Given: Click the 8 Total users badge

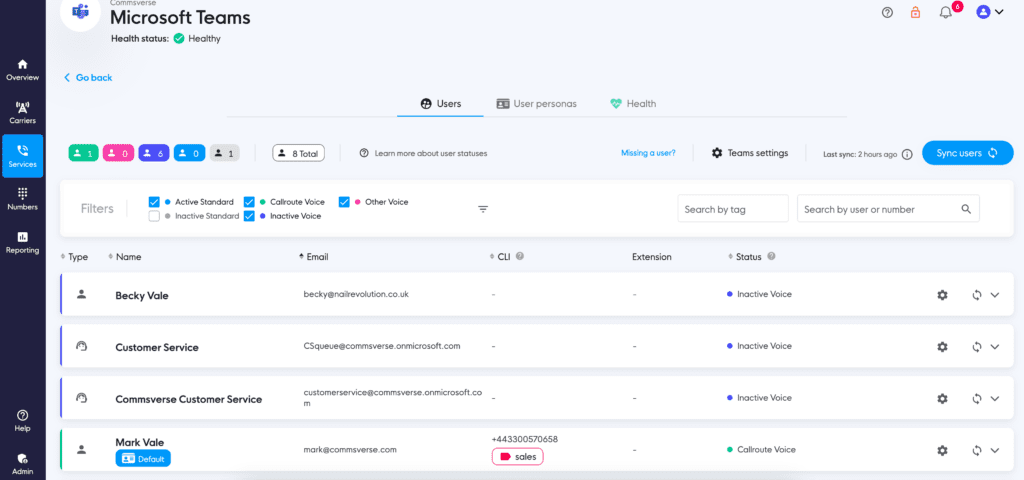Looking at the screenshot, I should pos(298,153).
